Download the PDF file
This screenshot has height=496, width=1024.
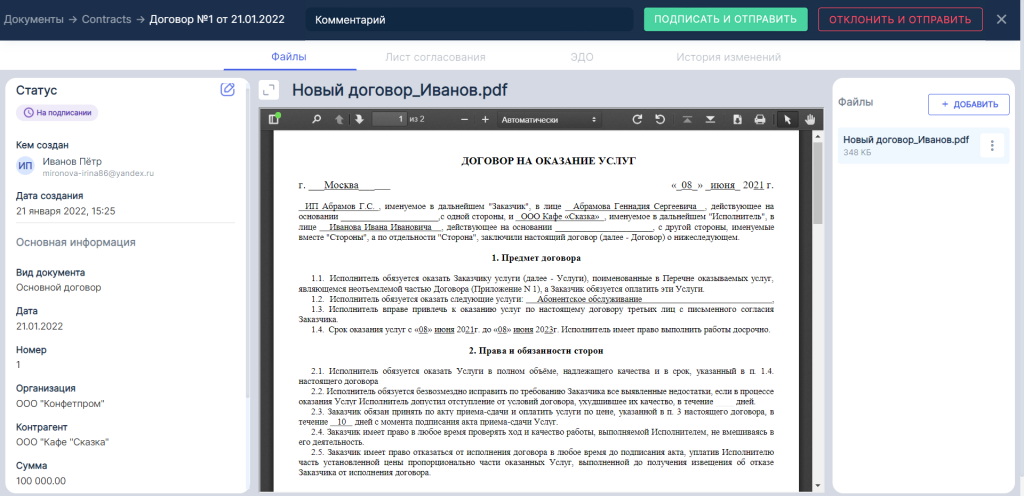pyautogui.click(x=737, y=119)
